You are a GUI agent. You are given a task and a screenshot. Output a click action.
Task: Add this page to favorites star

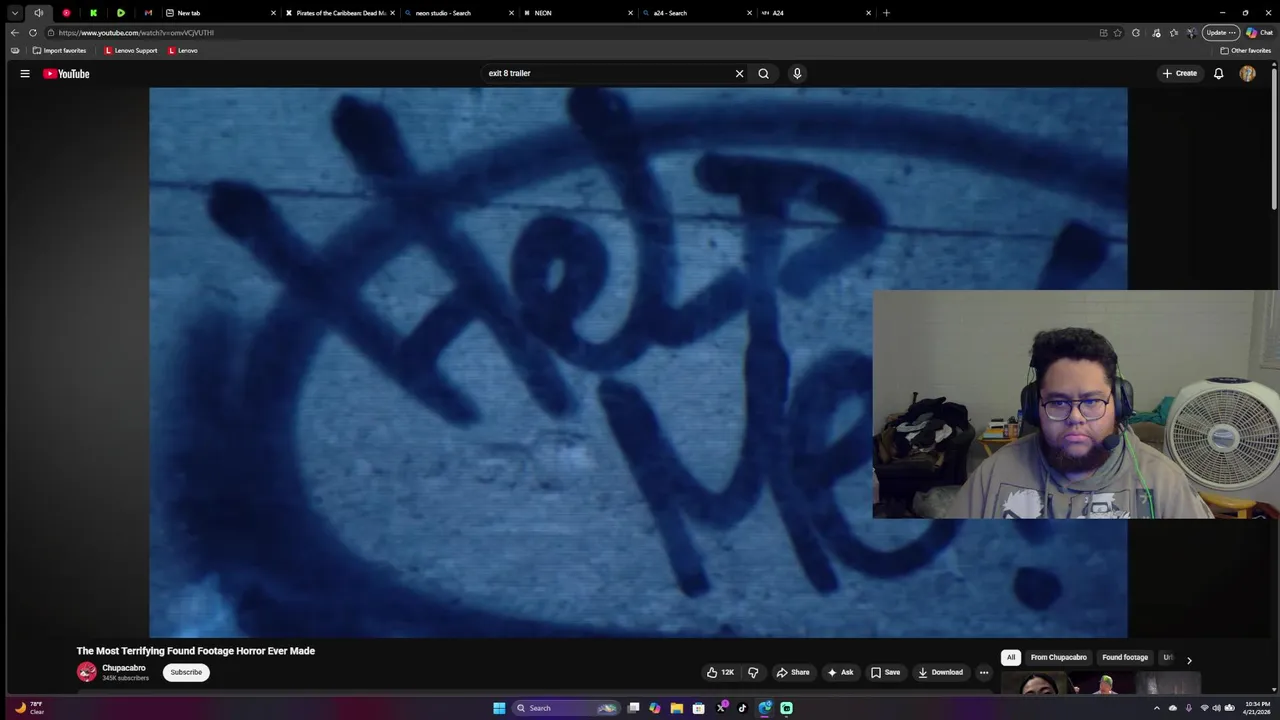pos(1118,32)
